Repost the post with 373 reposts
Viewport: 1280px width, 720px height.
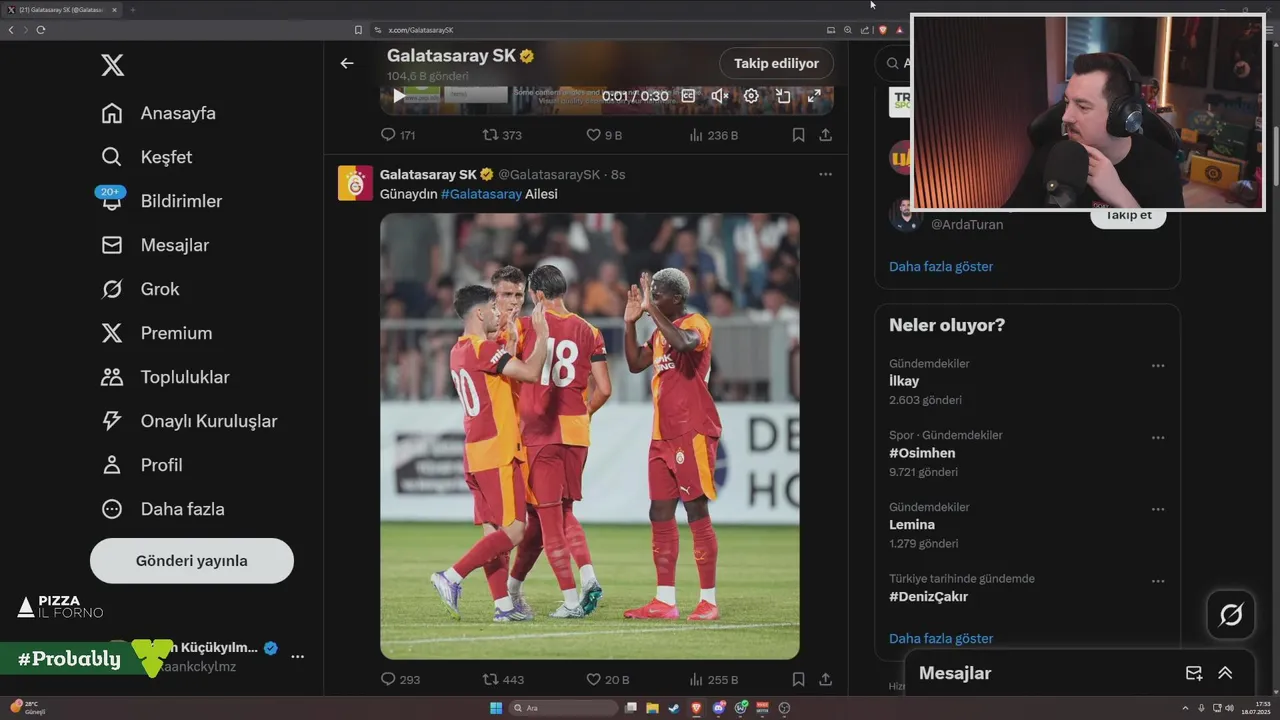[x=502, y=135]
